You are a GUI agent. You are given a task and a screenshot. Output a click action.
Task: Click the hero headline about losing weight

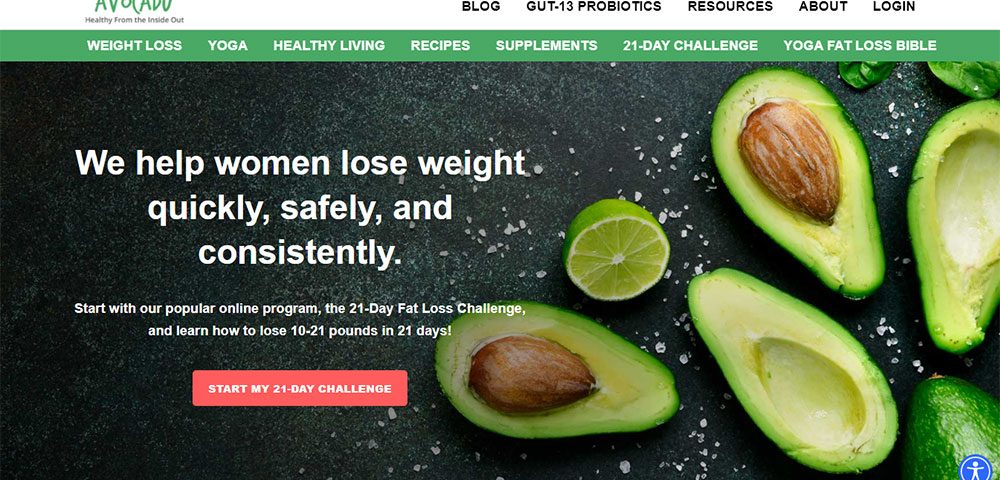300,208
